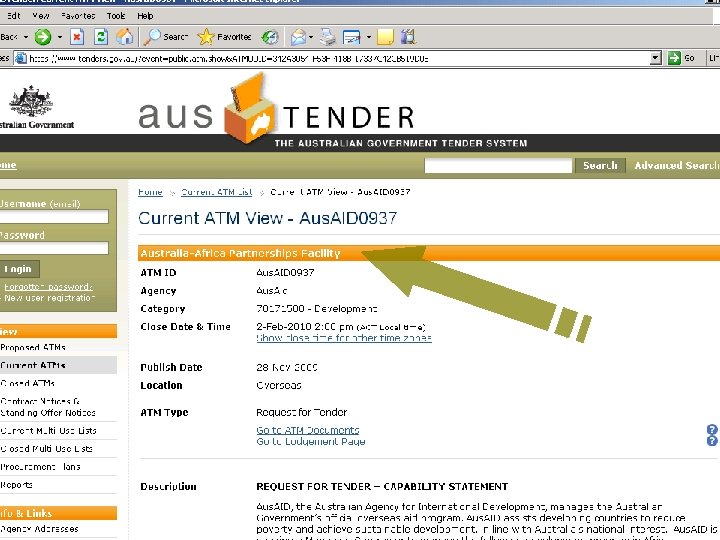
Task: Open the Favorites menu
Action: (x=78, y=16)
